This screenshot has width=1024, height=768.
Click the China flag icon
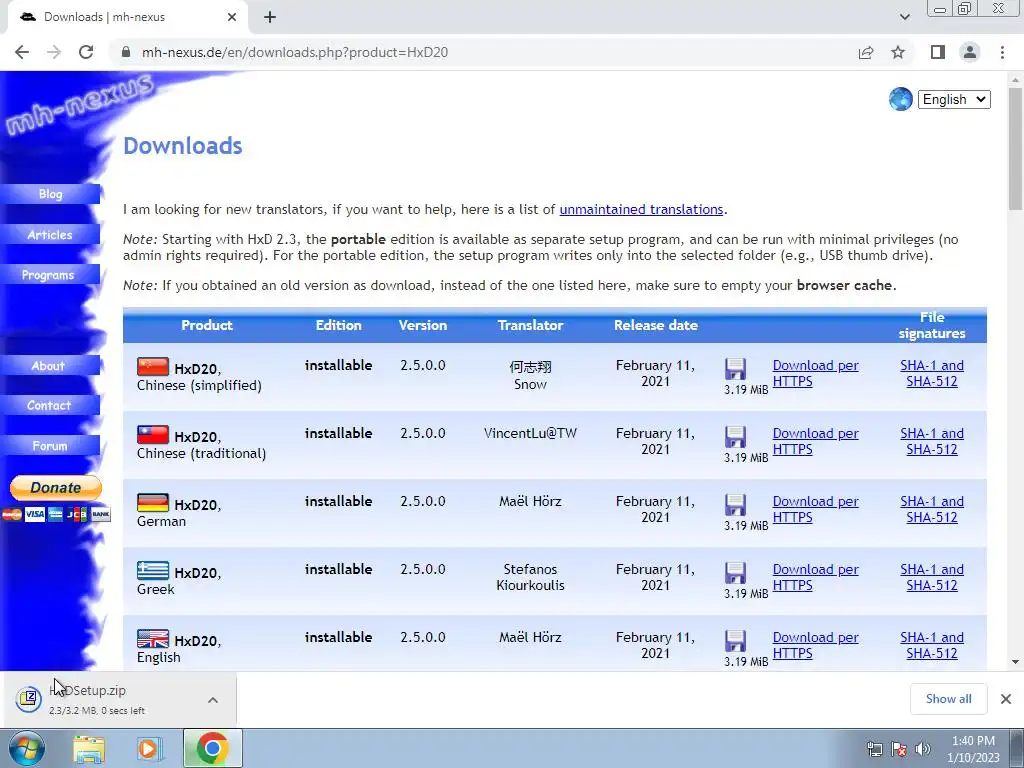click(153, 366)
